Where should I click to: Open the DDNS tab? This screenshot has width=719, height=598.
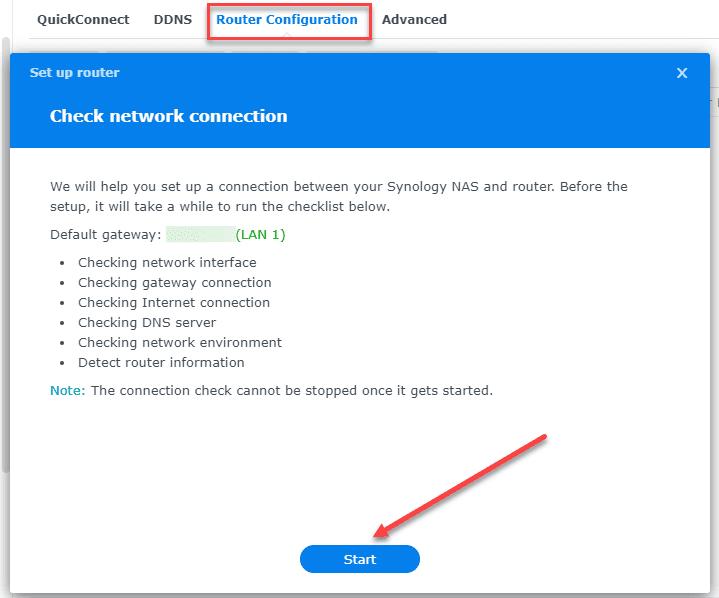[173, 20]
